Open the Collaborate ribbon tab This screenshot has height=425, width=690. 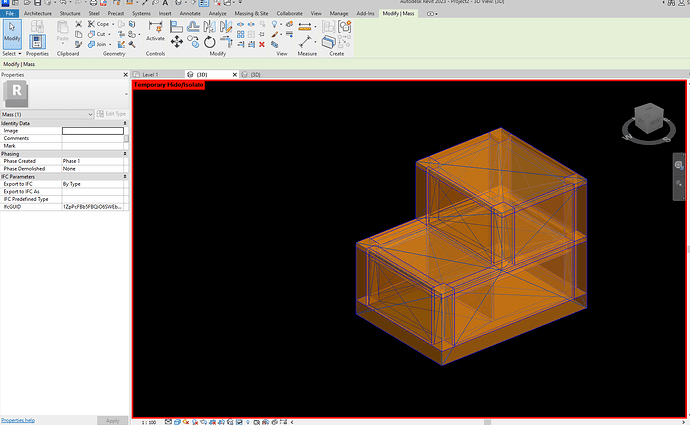(x=290, y=13)
